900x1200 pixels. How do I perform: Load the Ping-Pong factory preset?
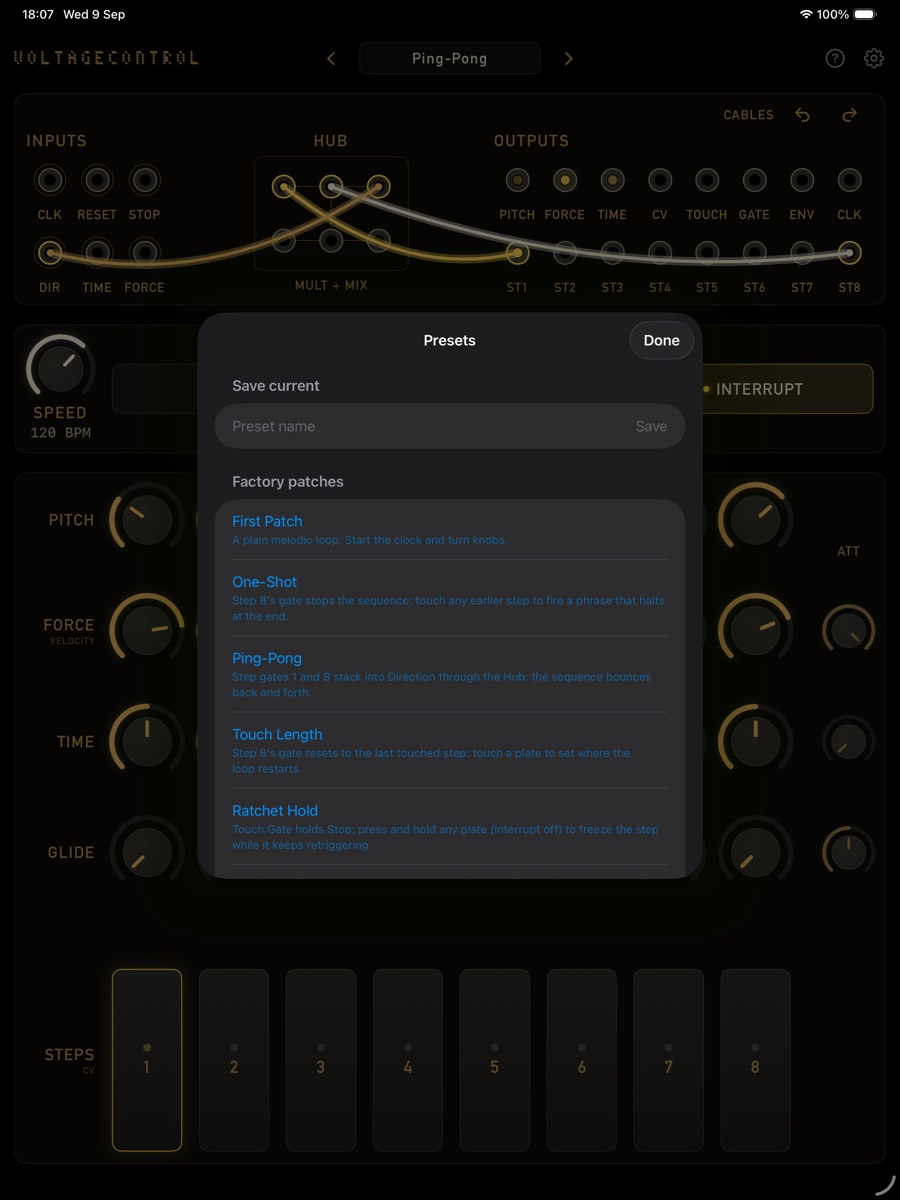pyautogui.click(x=450, y=674)
